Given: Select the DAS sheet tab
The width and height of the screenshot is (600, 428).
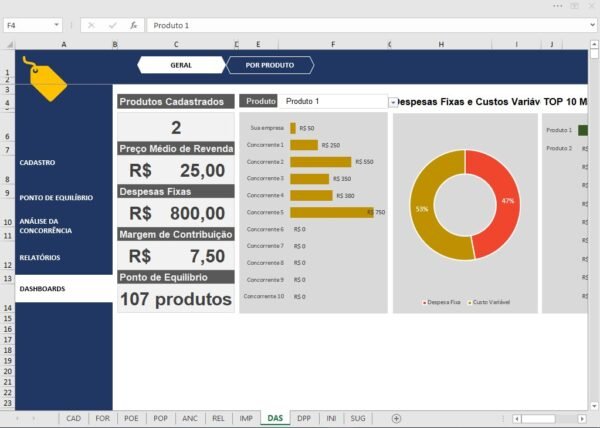Looking at the screenshot, I should tap(275, 418).
